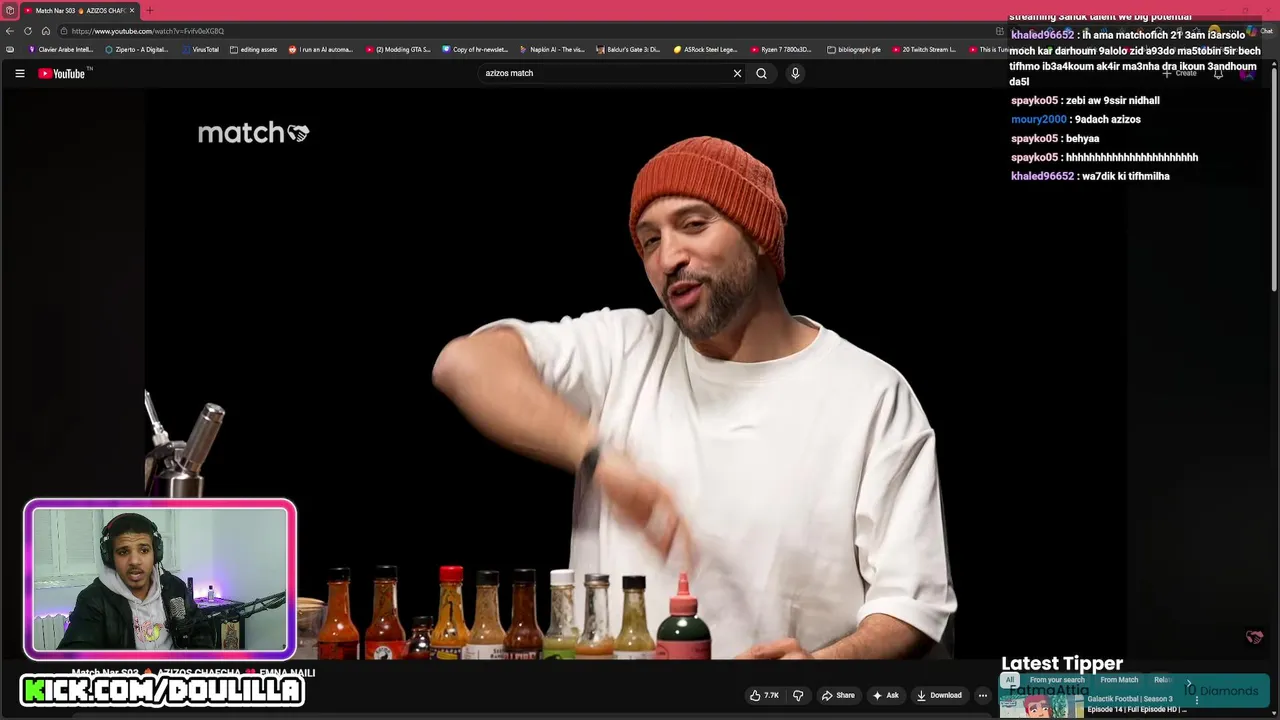Viewport: 1280px width, 720px height.
Task: Select the From Match chip
Action: pyautogui.click(x=1119, y=680)
